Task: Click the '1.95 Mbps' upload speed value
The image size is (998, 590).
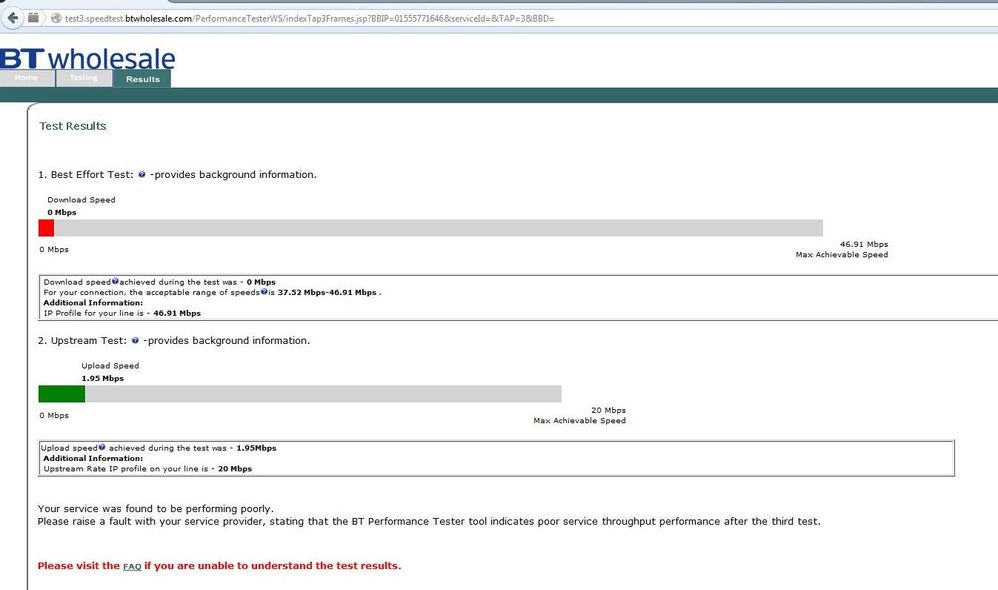Action: [x=102, y=378]
